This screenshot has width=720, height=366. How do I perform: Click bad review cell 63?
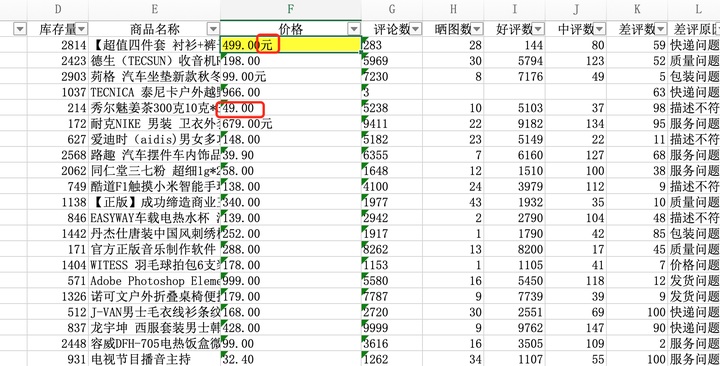pyautogui.click(x=637, y=92)
